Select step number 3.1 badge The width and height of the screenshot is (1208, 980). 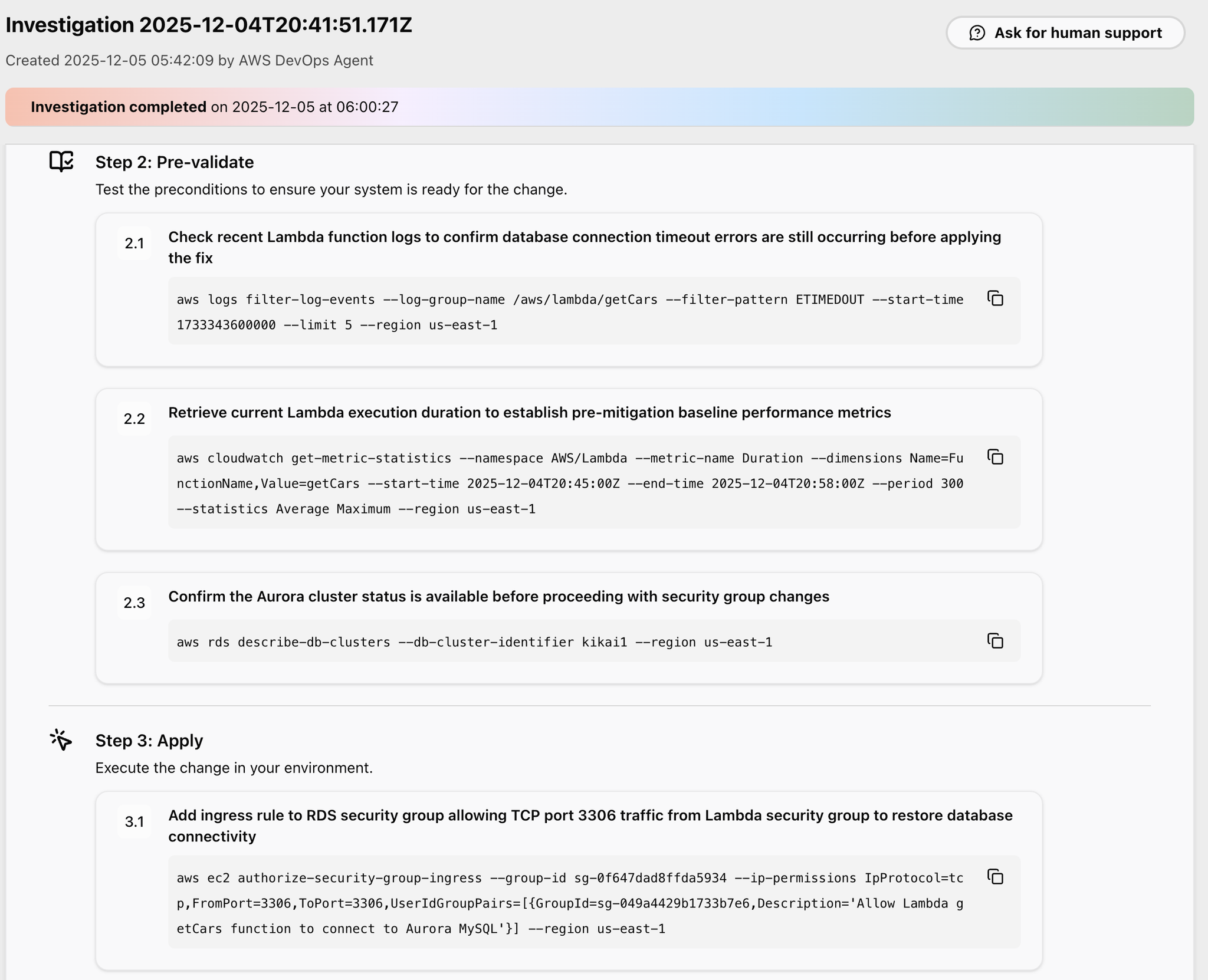(134, 821)
